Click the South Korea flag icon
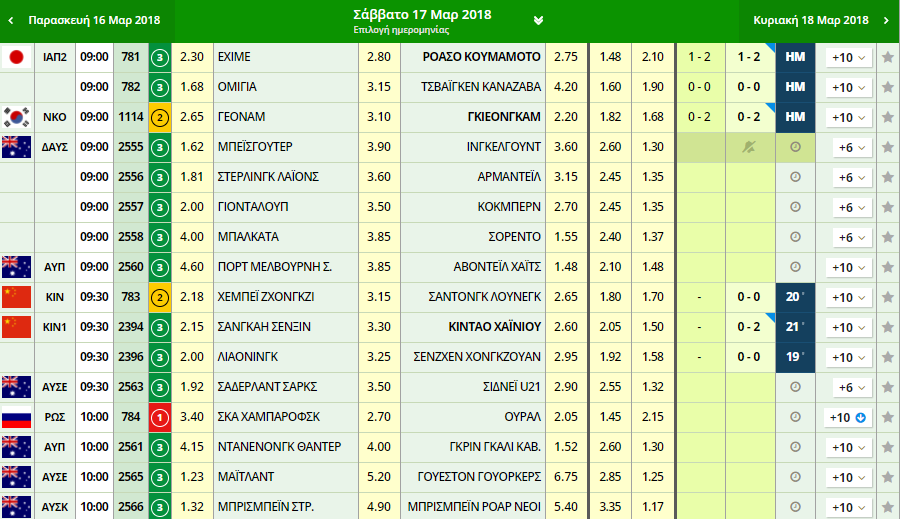The width and height of the screenshot is (901, 519). [x=16, y=117]
